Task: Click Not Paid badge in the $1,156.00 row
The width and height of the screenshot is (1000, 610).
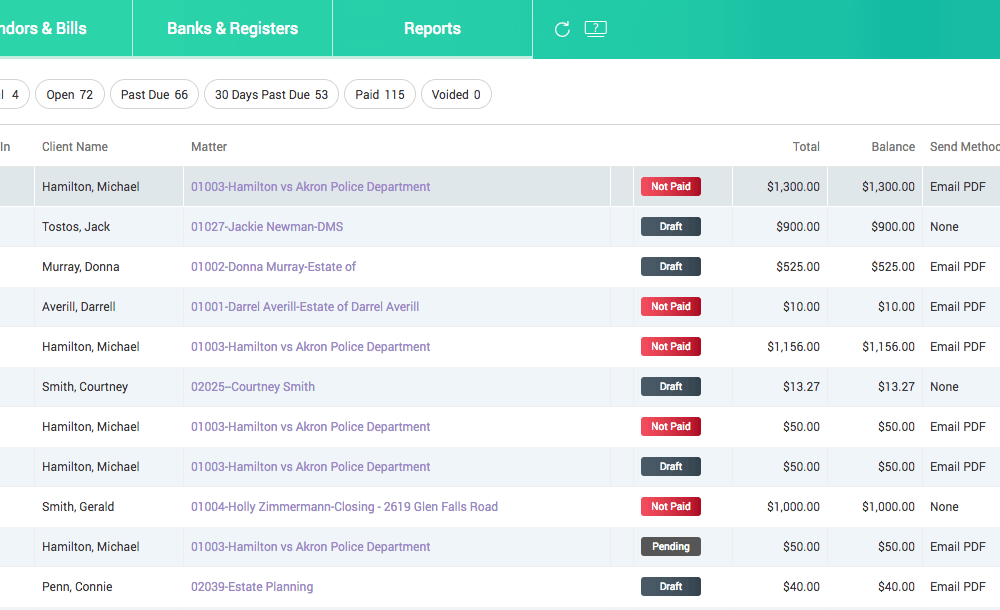Action: click(x=671, y=346)
